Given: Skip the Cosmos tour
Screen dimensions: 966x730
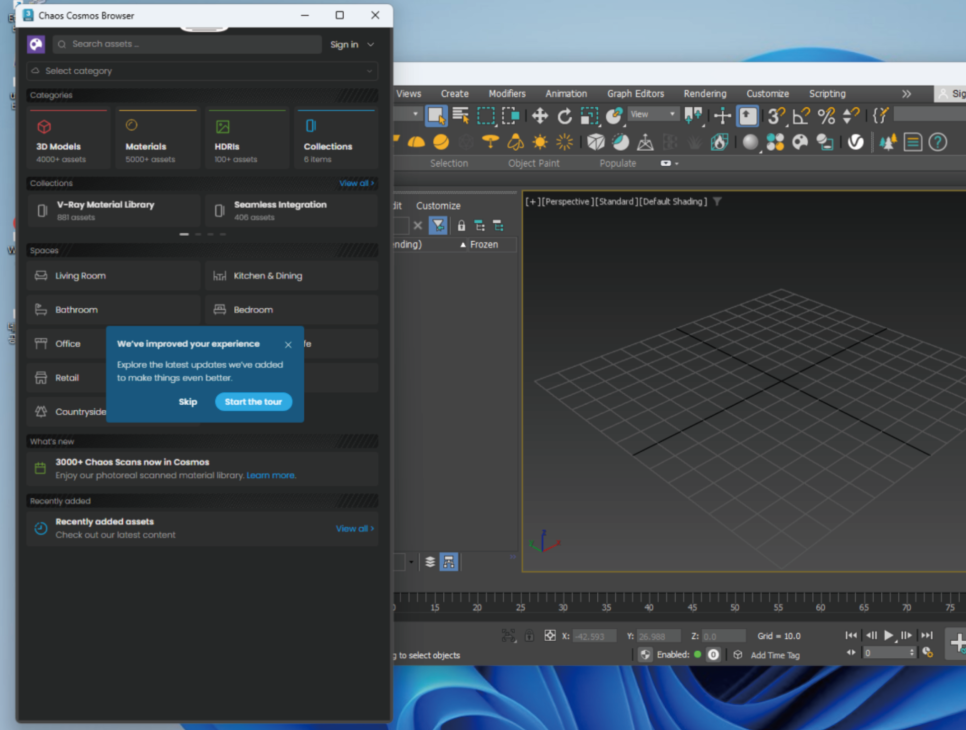Looking at the screenshot, I should click(x=188, y=402).
